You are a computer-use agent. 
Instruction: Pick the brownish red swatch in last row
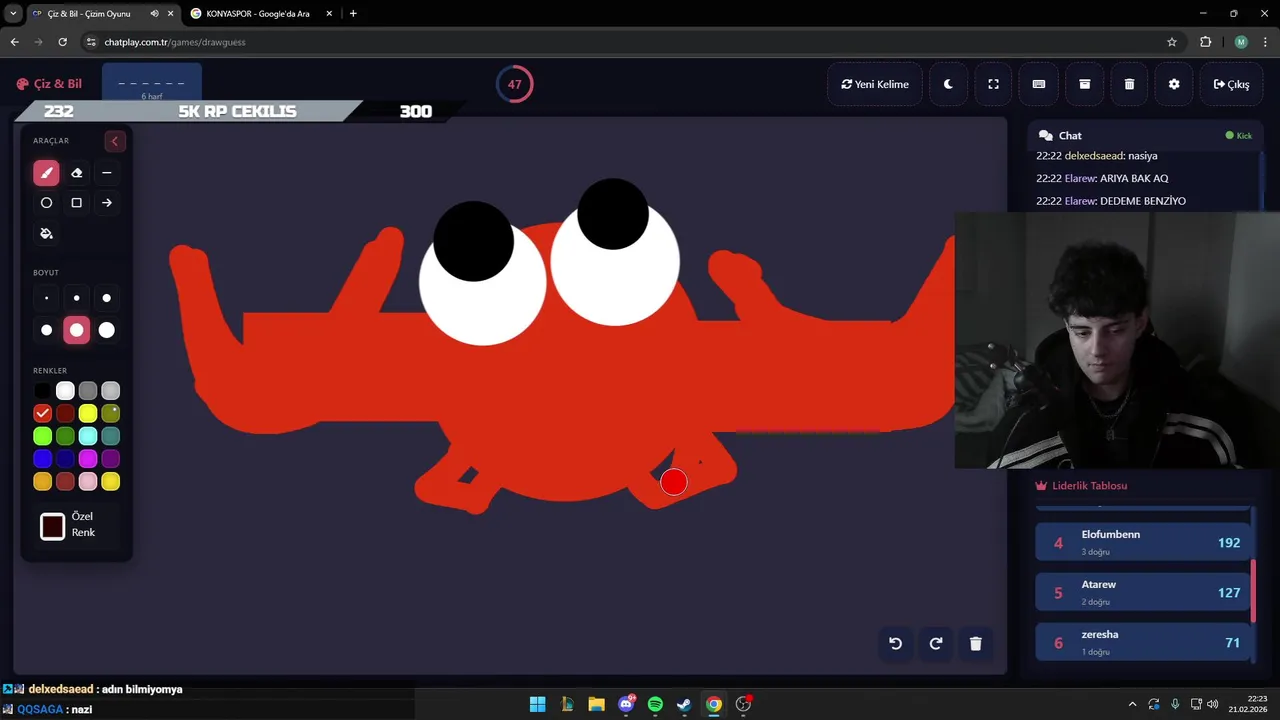65,482
